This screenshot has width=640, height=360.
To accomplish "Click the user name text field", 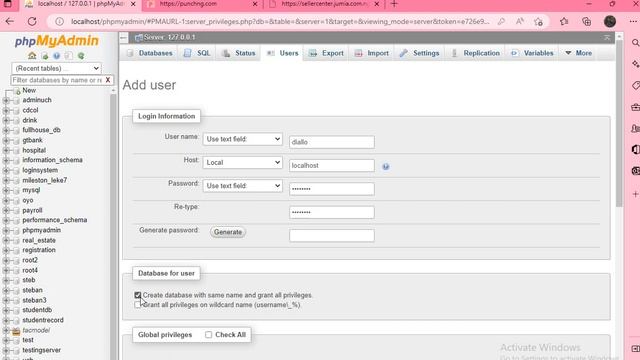I will 331,142.
